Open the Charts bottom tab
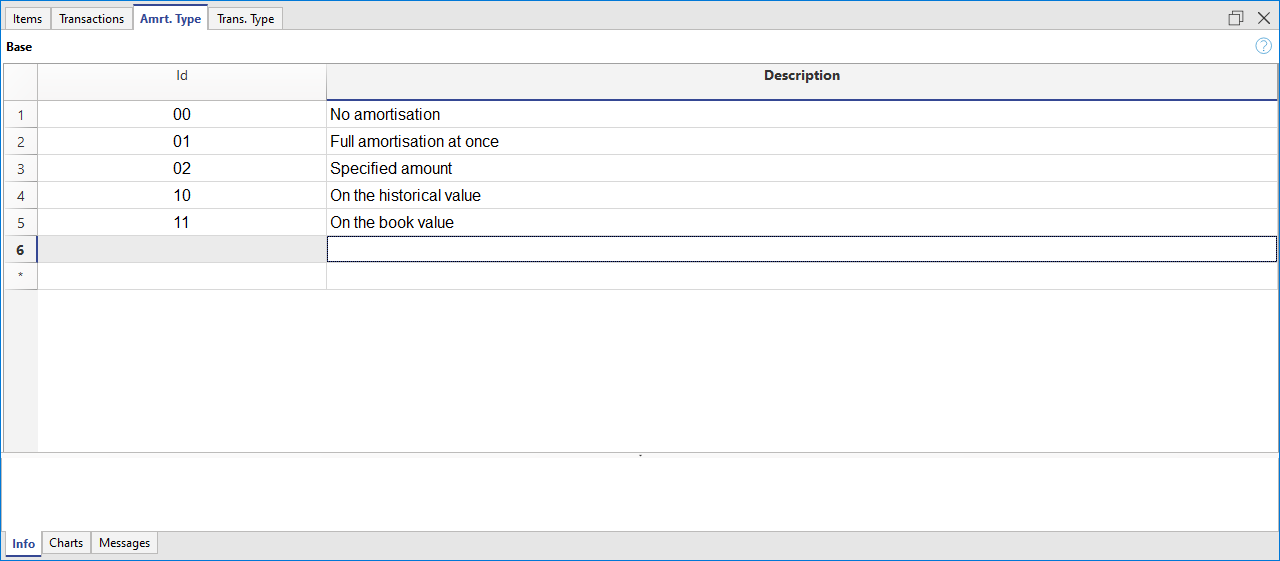 (x=66, y=543)
